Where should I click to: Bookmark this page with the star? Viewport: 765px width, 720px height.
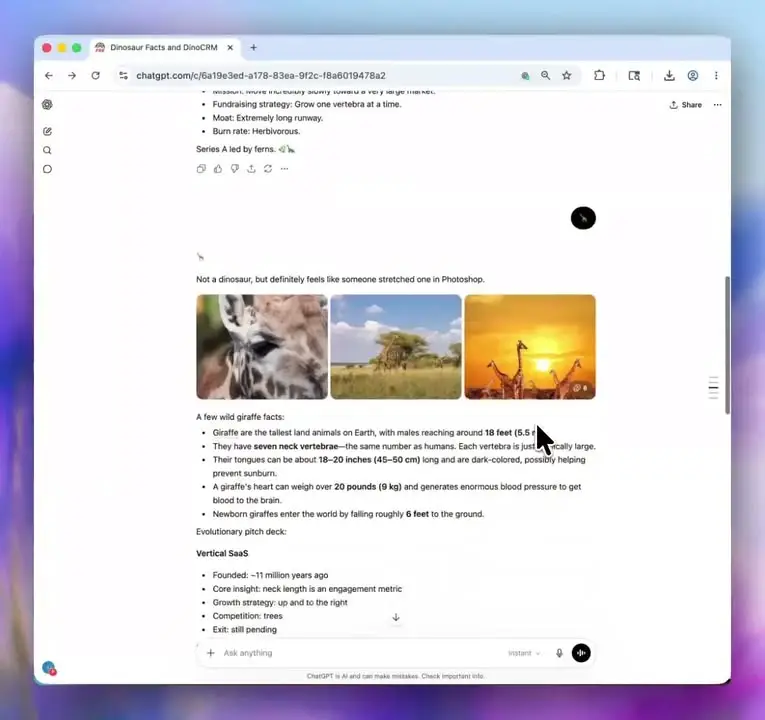[x=566, y=76]
